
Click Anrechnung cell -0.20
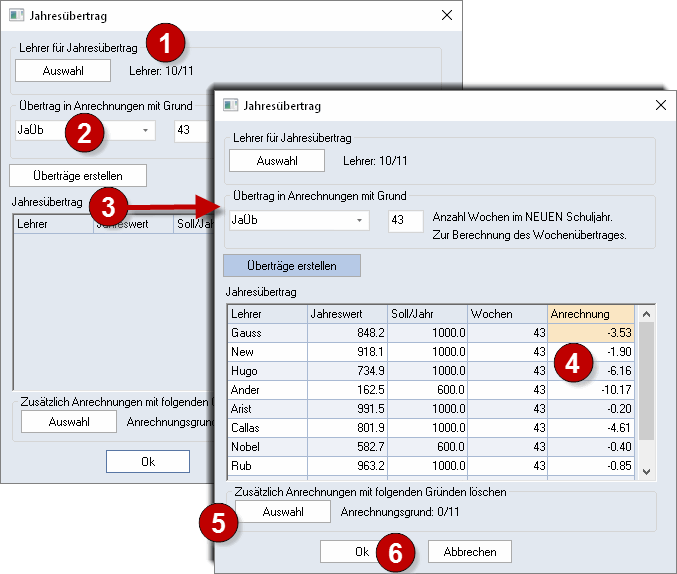[591, 409]
